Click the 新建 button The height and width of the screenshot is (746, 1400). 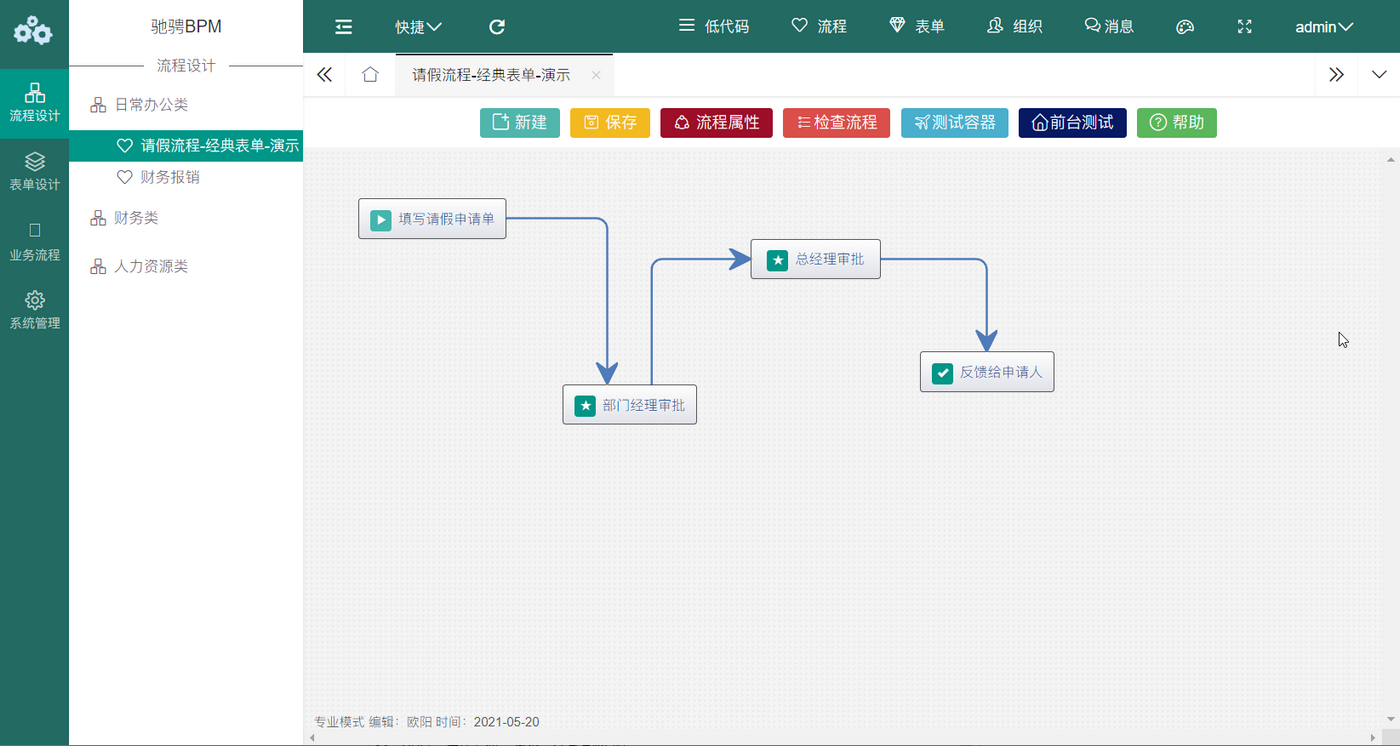tap(520, 123)
